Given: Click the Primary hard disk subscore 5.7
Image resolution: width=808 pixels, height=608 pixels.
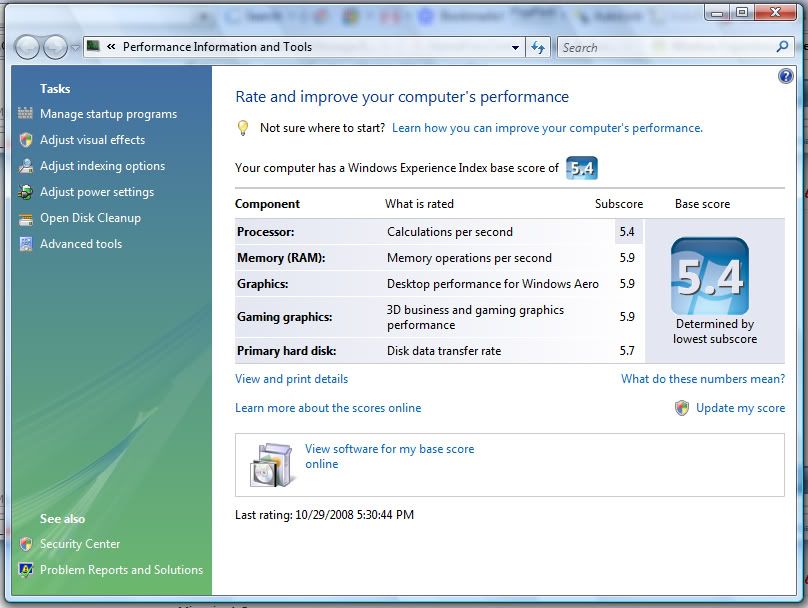Looking at the screenshot, I should [x=627, y=351].
